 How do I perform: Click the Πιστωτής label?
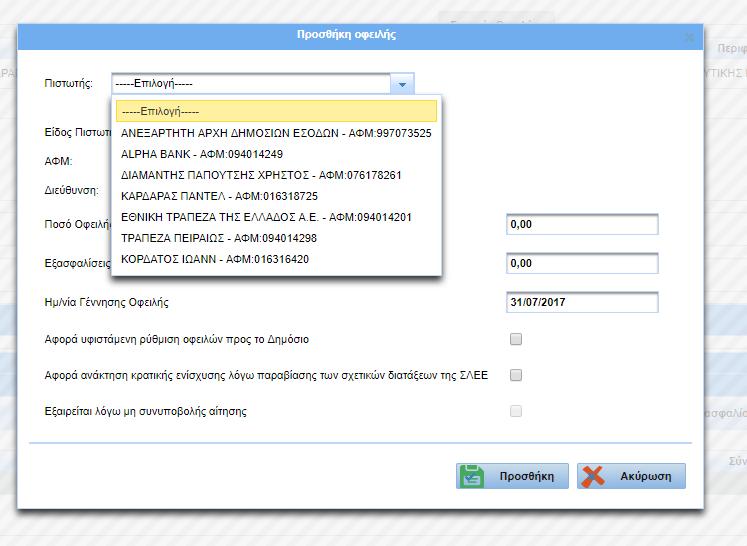69,83
